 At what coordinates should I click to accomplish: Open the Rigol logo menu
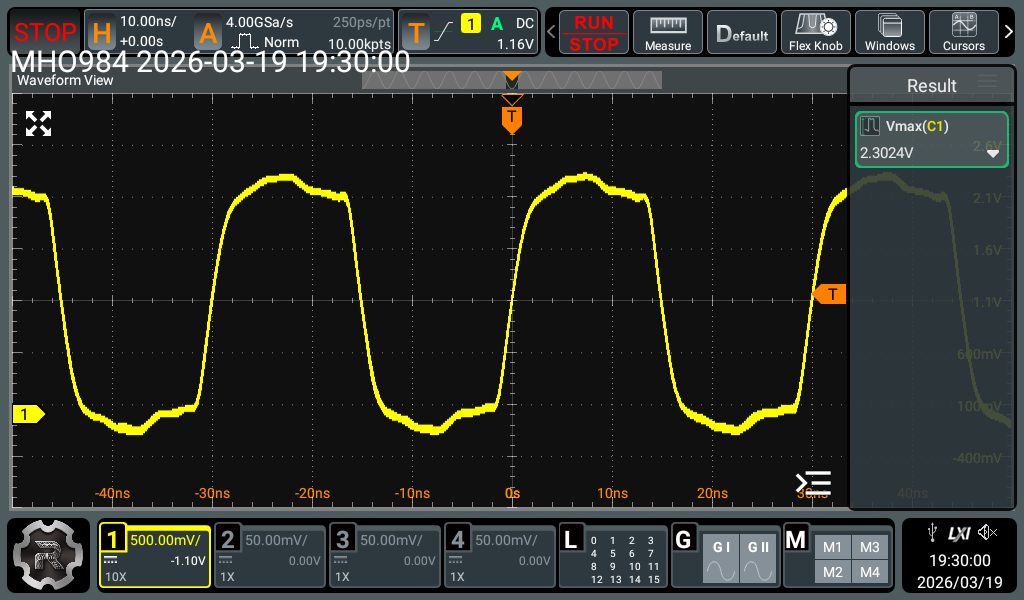48,555
